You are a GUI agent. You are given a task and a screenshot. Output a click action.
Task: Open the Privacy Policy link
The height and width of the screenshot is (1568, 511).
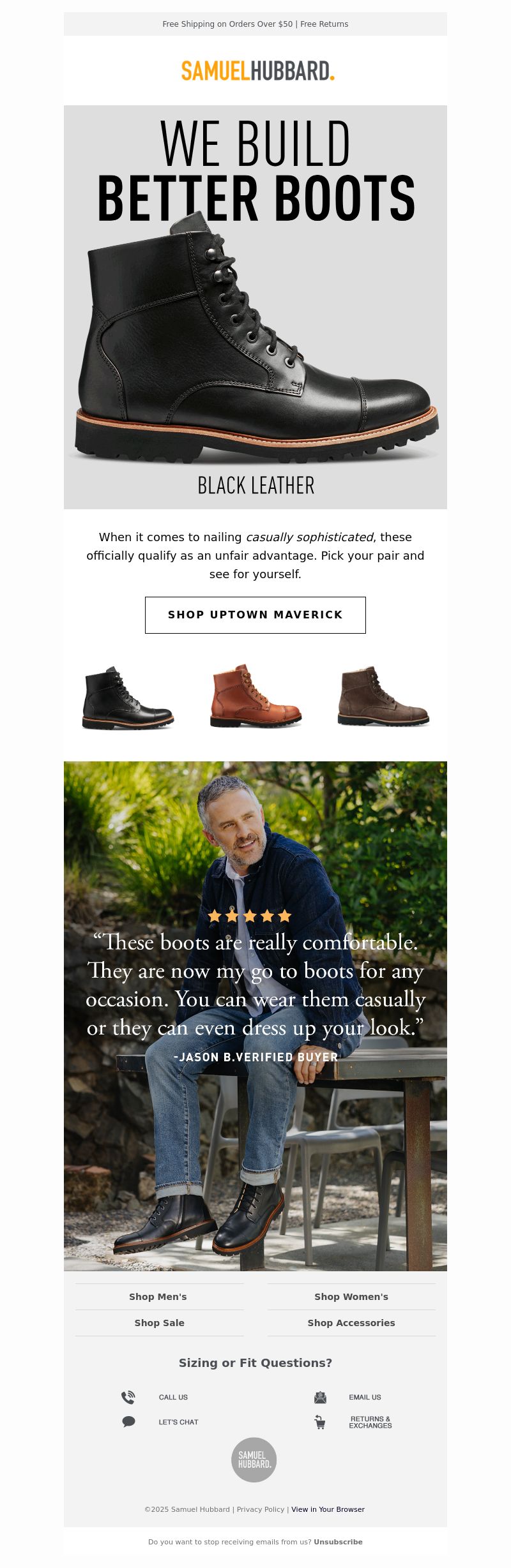coord(261,1509)
